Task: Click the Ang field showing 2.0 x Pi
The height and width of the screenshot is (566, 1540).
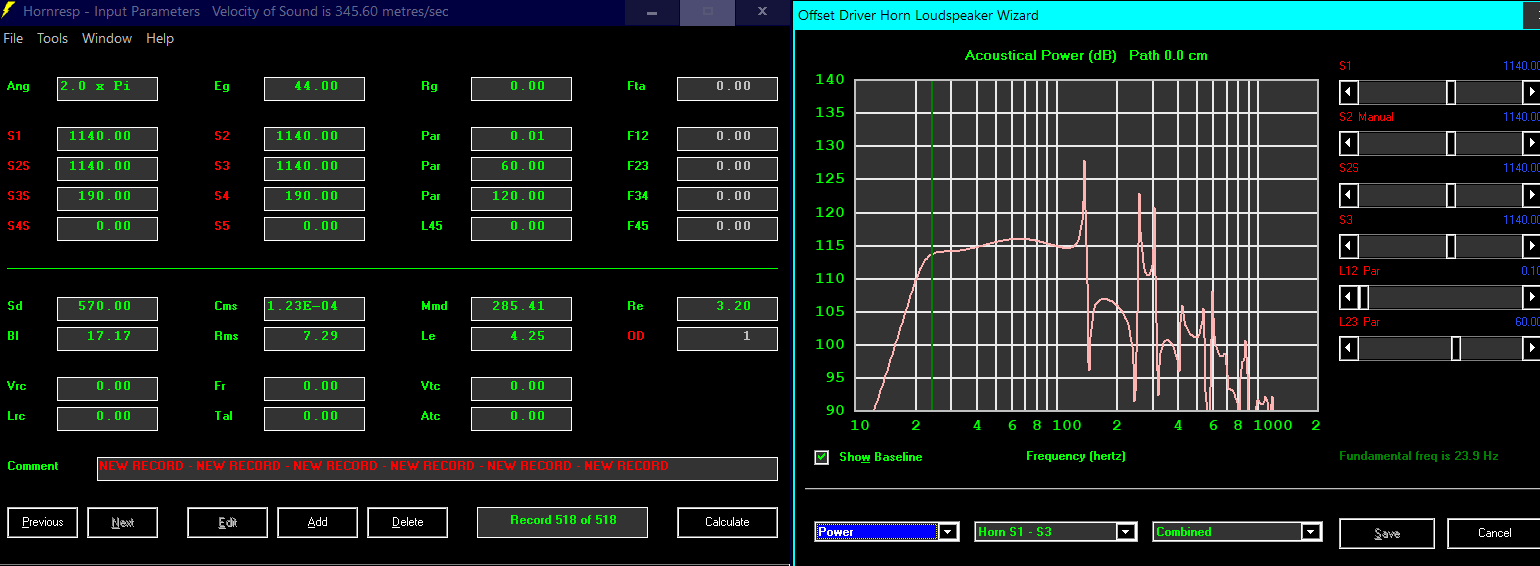Action: 107,88
